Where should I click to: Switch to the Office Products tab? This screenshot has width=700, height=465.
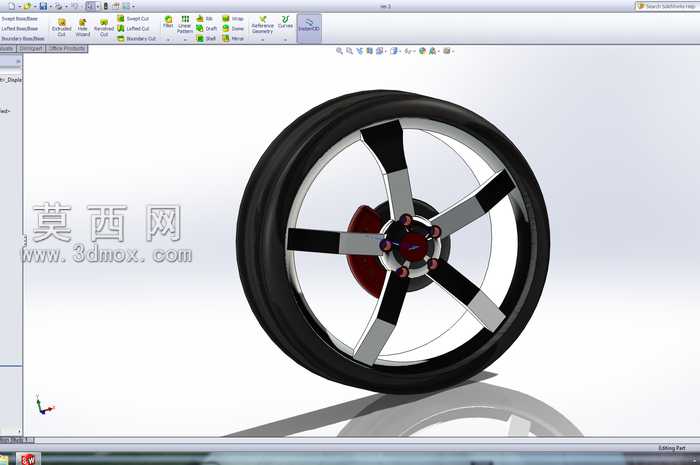coord(67,48)
